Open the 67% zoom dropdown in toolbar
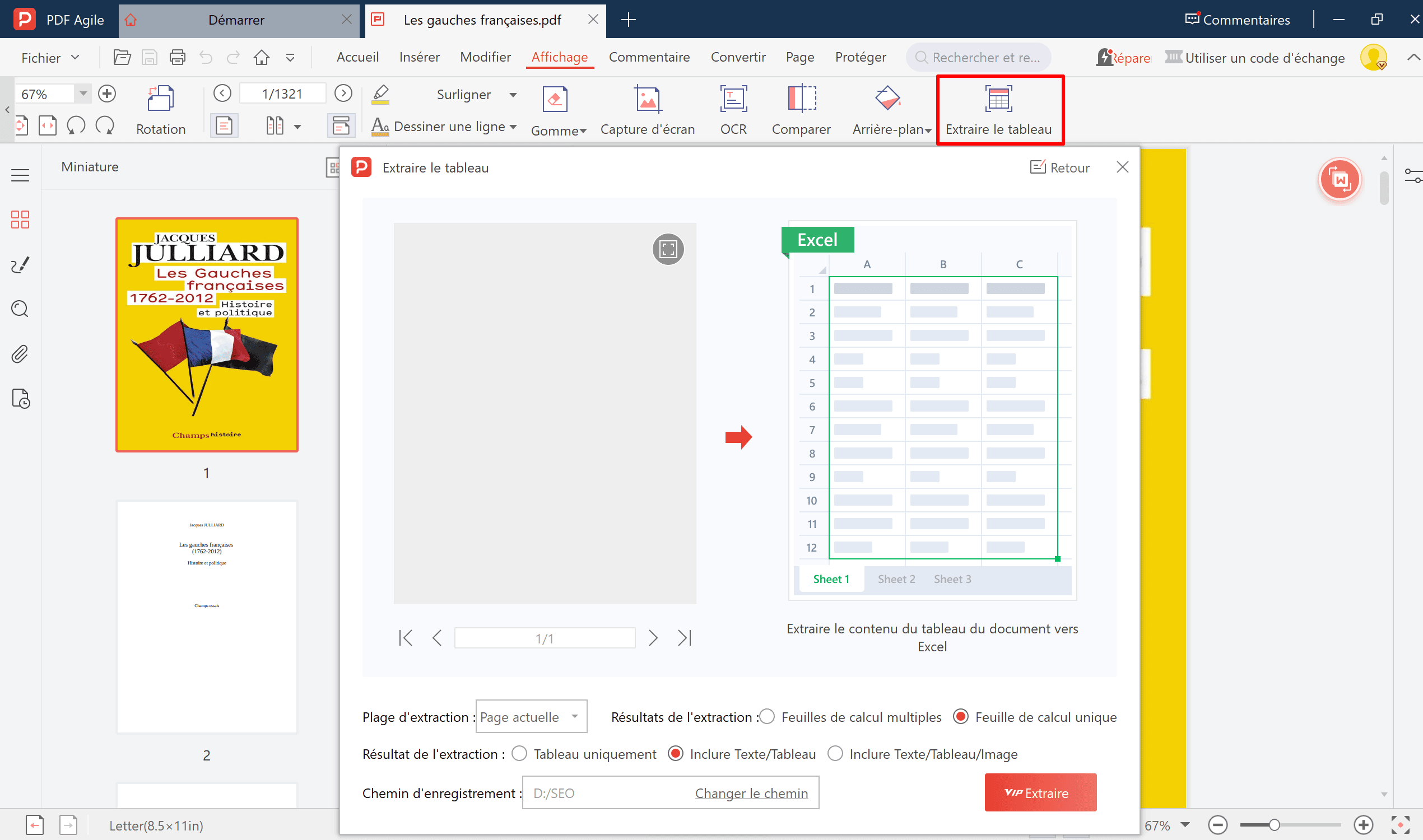The width and height of the screenshot is (1423, 840). click(83, 94)
